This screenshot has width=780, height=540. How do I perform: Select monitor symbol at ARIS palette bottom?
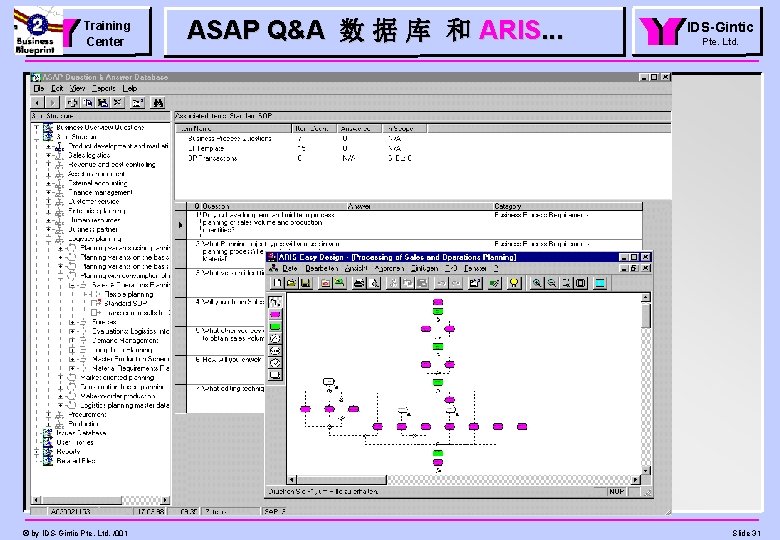tap(275, 375)
